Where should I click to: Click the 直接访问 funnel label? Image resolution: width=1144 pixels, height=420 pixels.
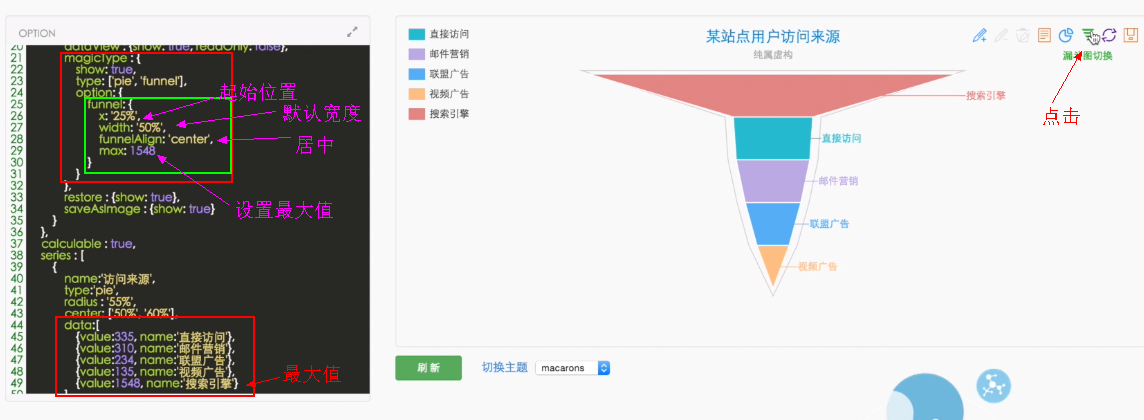(x=842, y=138)
